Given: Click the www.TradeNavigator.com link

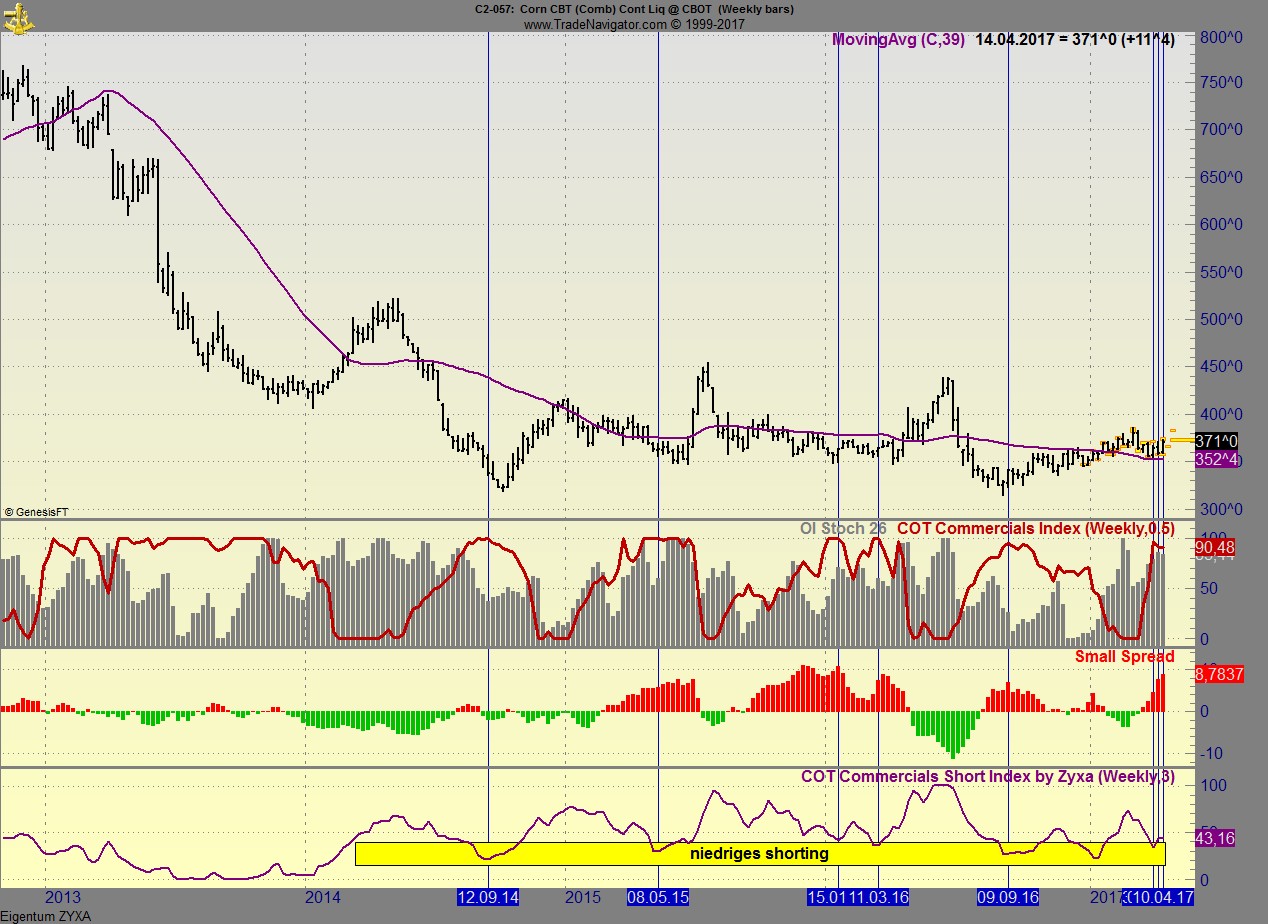Looking at the screenshot, I should click(x=594, y=25).
